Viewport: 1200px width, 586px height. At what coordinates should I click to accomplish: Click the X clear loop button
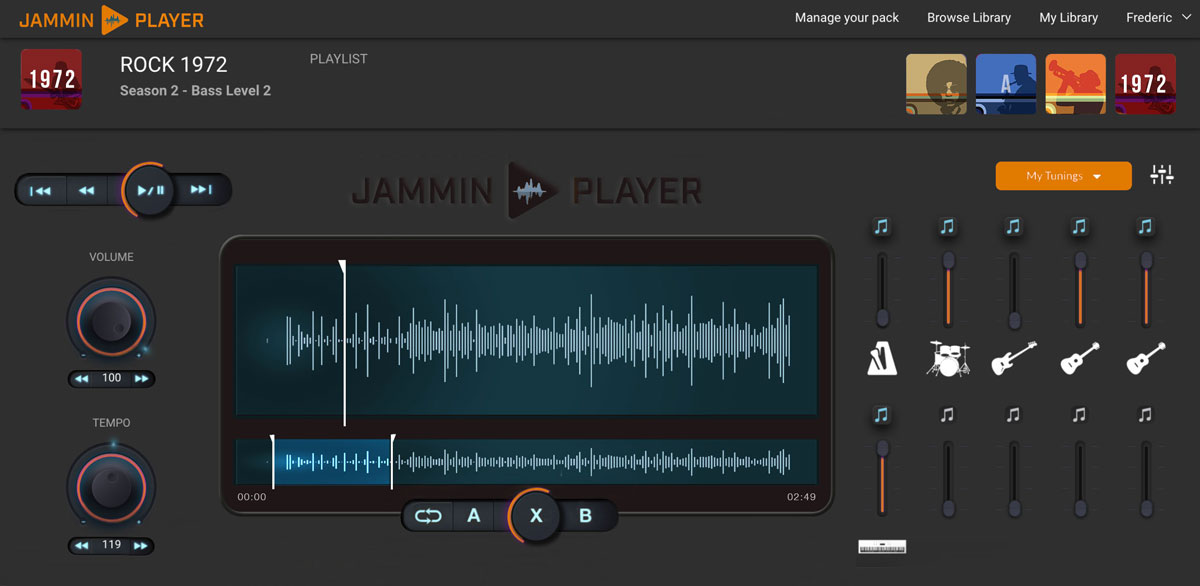pos(536,516)
